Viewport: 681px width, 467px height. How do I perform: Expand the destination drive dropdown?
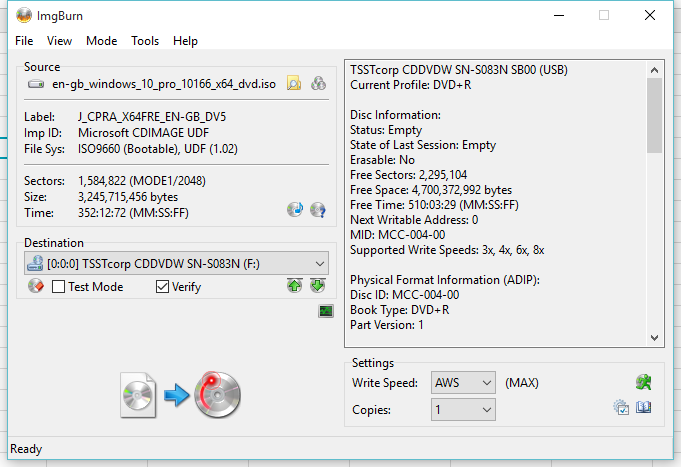pos(320,264)
